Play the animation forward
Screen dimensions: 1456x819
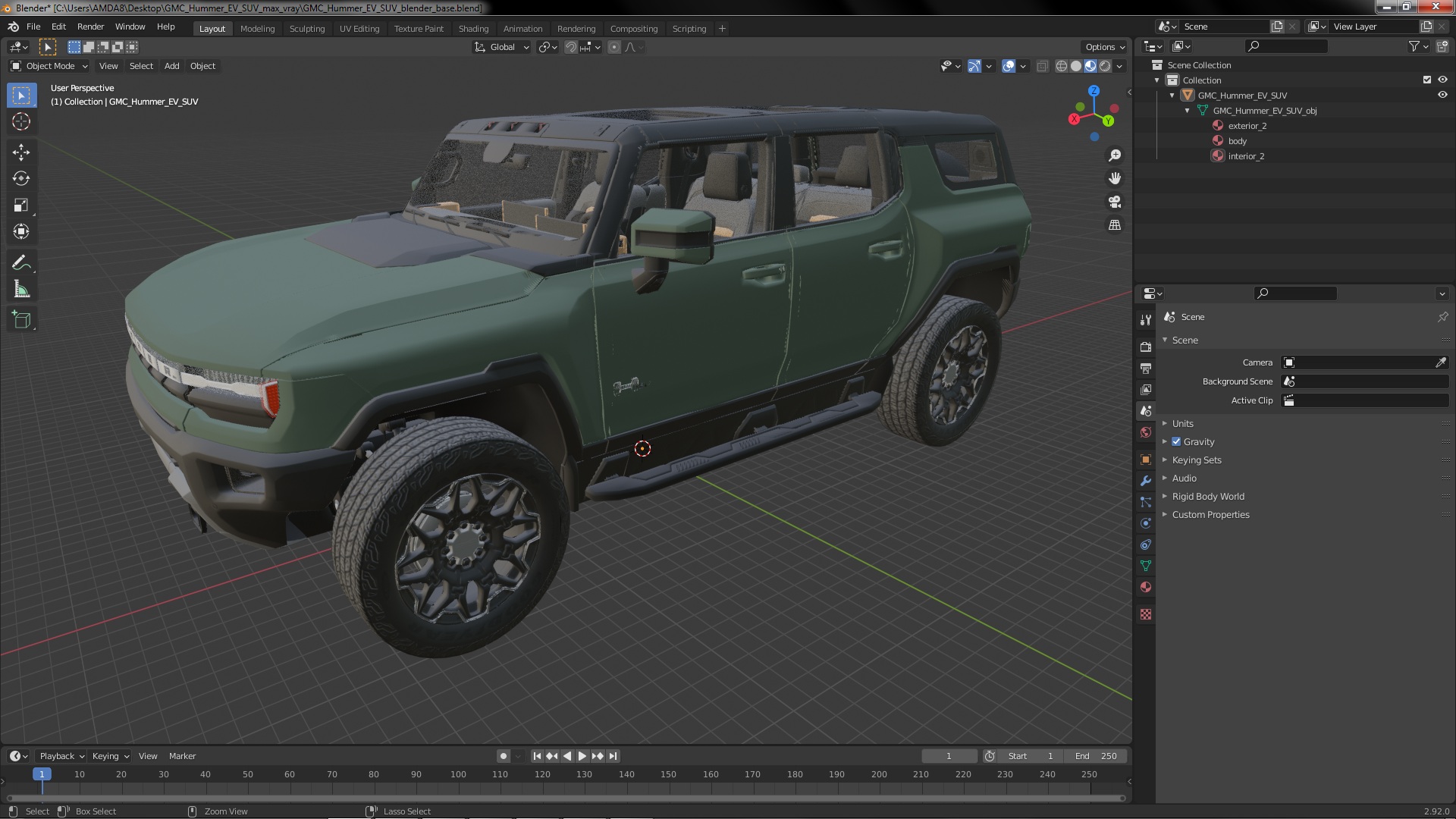tap(582, 756)
